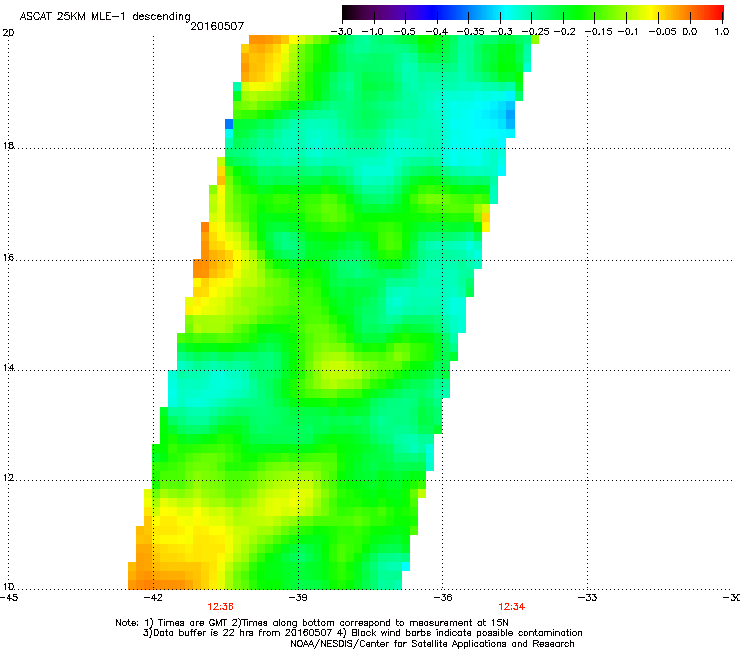Screen dimensions: 740x650
Task: Click the note line 'Times are GMT'
Action: pos(312,623)
